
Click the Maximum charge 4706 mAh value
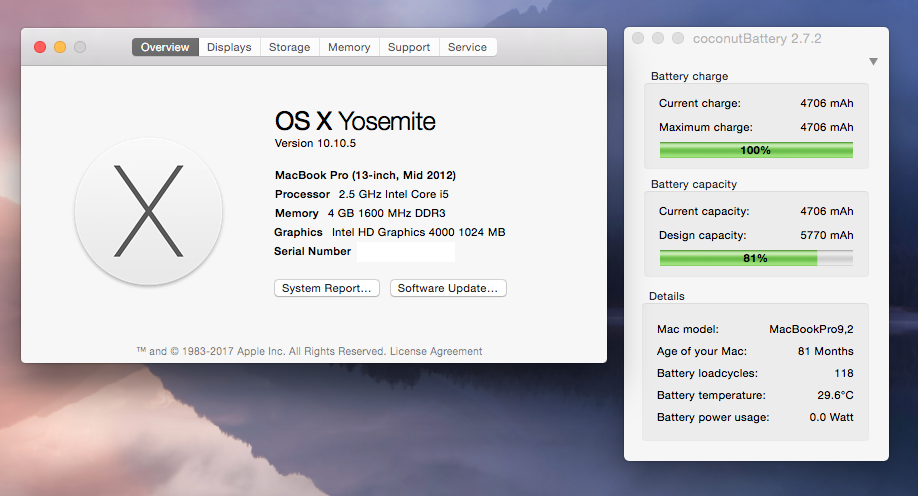pyautogui.click(x=827, y=127)
